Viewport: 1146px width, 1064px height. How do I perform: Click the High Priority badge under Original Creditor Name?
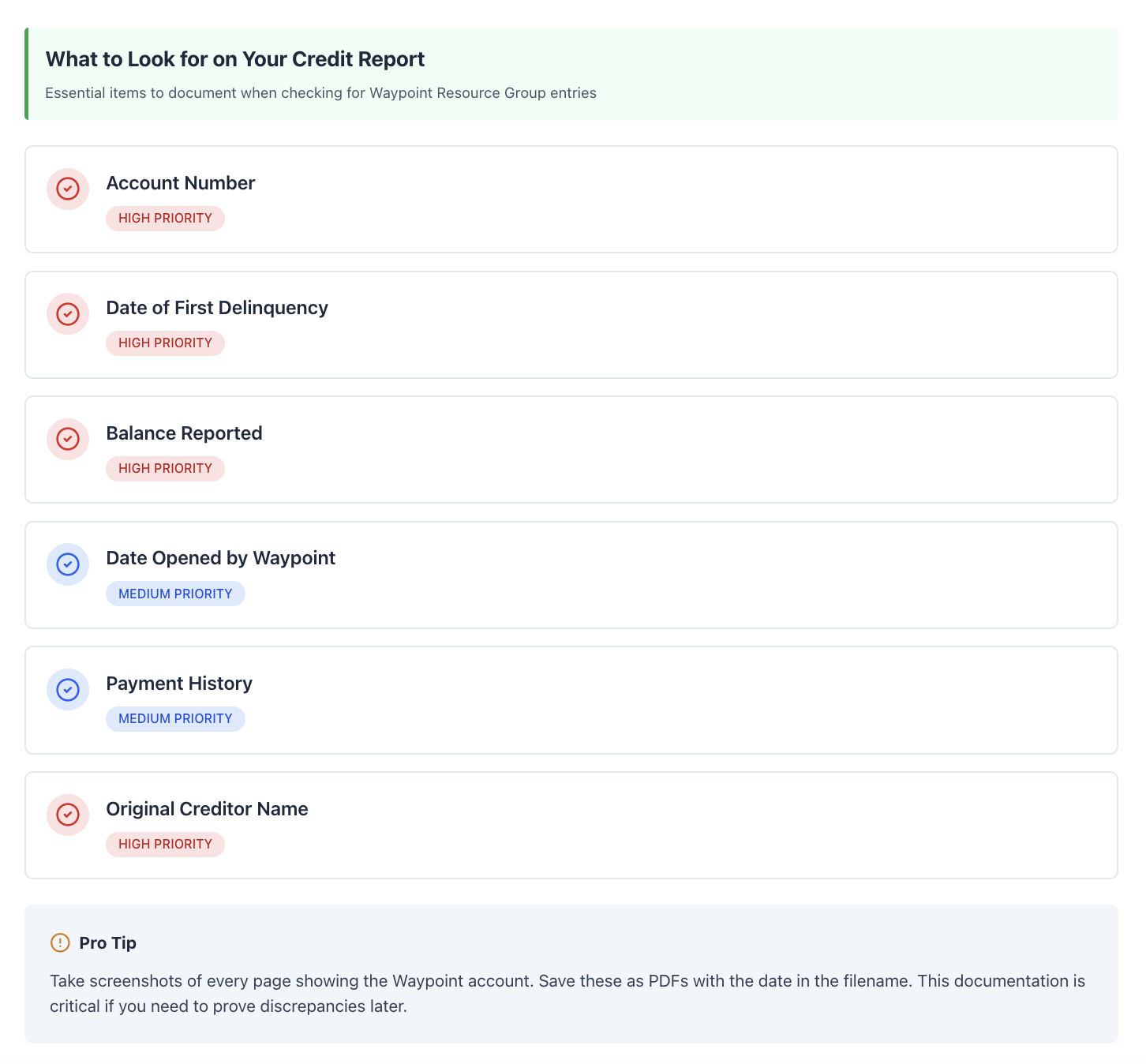[x=165, y=845]
